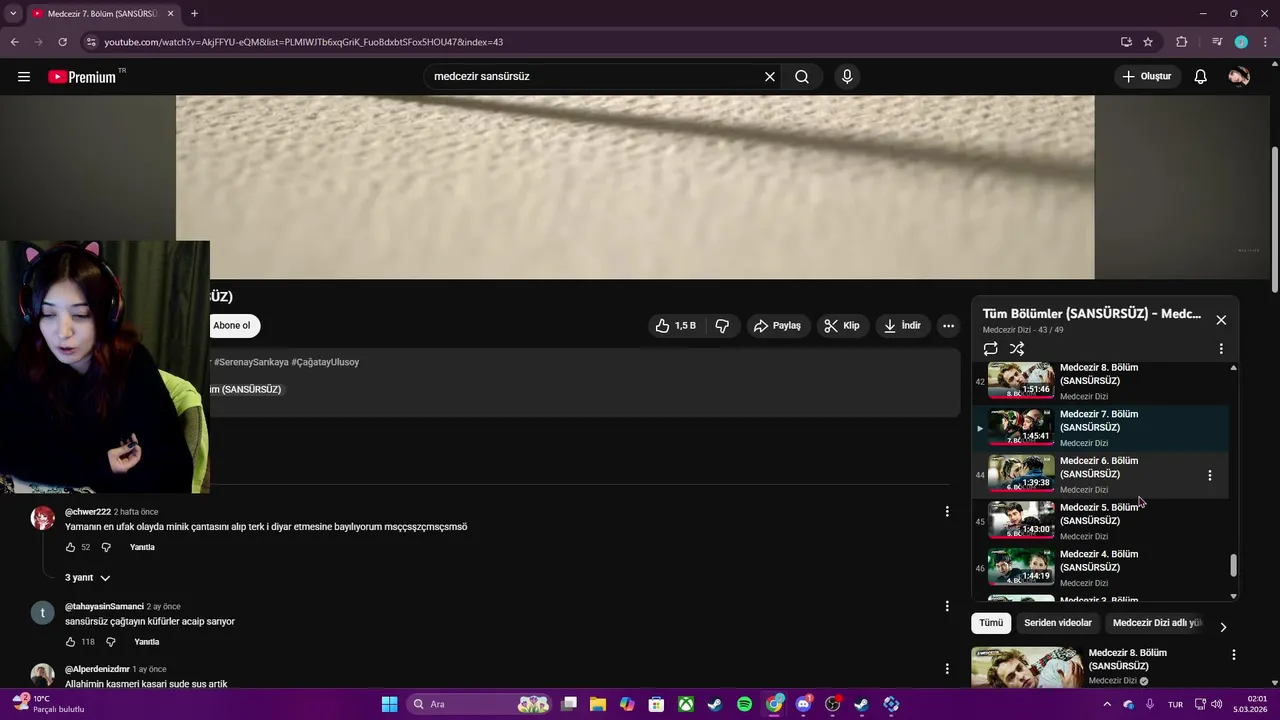Image resolution: width=1280 pixels, height=720 pixels.
Task: Open action menu for @Alperdenizdmr comment
Action: (x=947, y=668)
